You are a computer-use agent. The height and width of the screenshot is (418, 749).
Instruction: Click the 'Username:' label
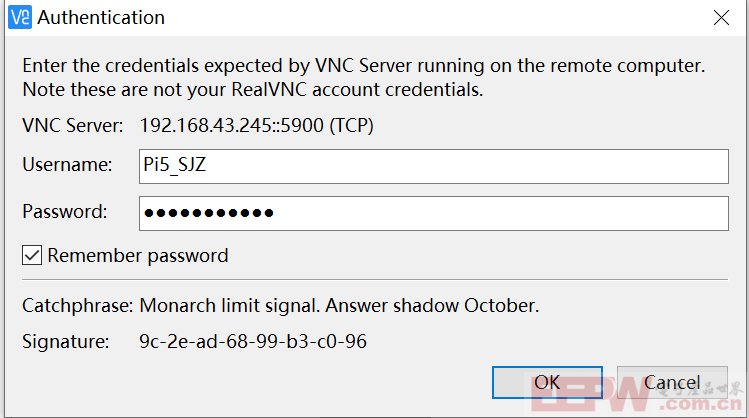pos(67,164)
